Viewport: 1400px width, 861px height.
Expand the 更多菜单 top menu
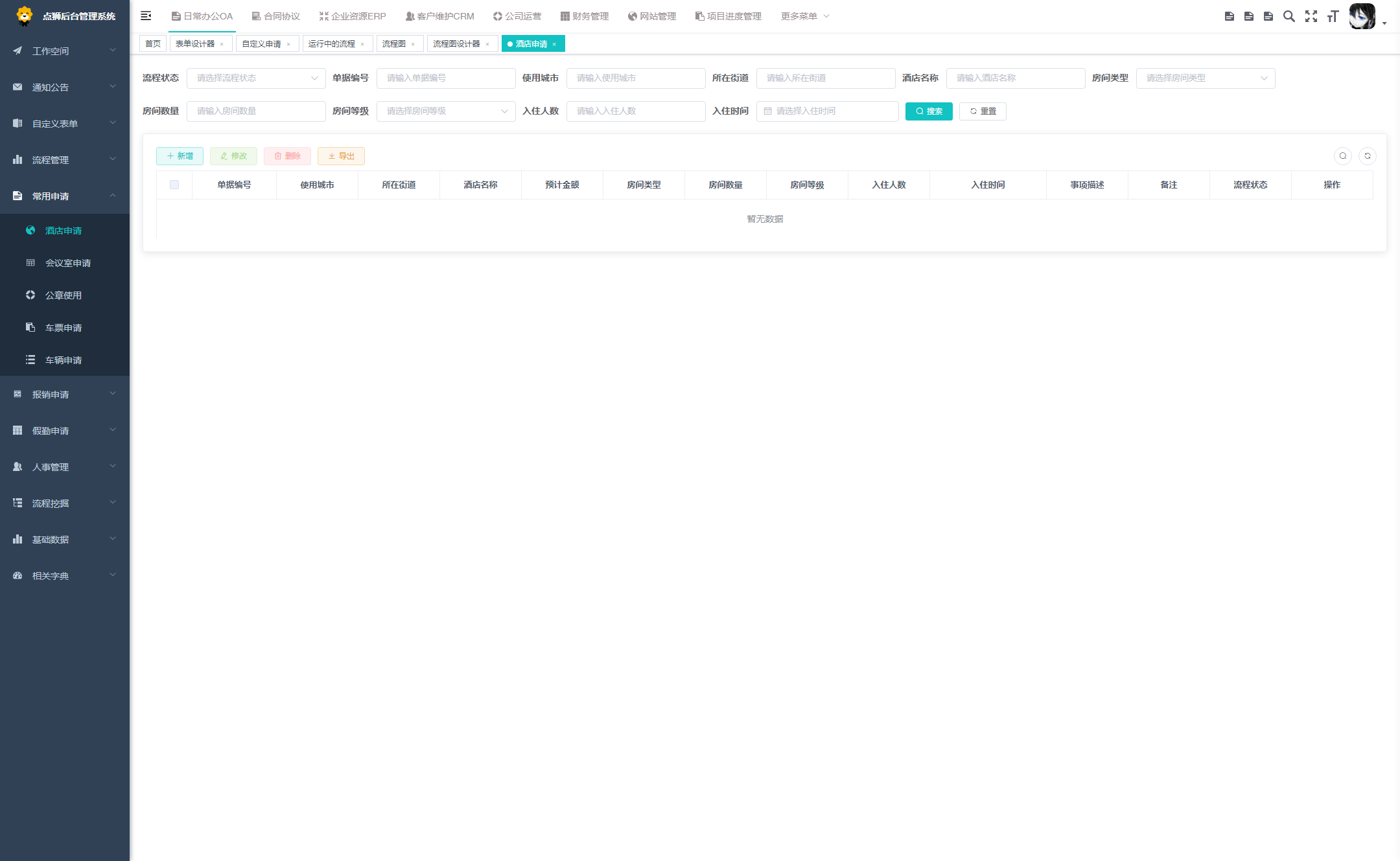point(804,16)
